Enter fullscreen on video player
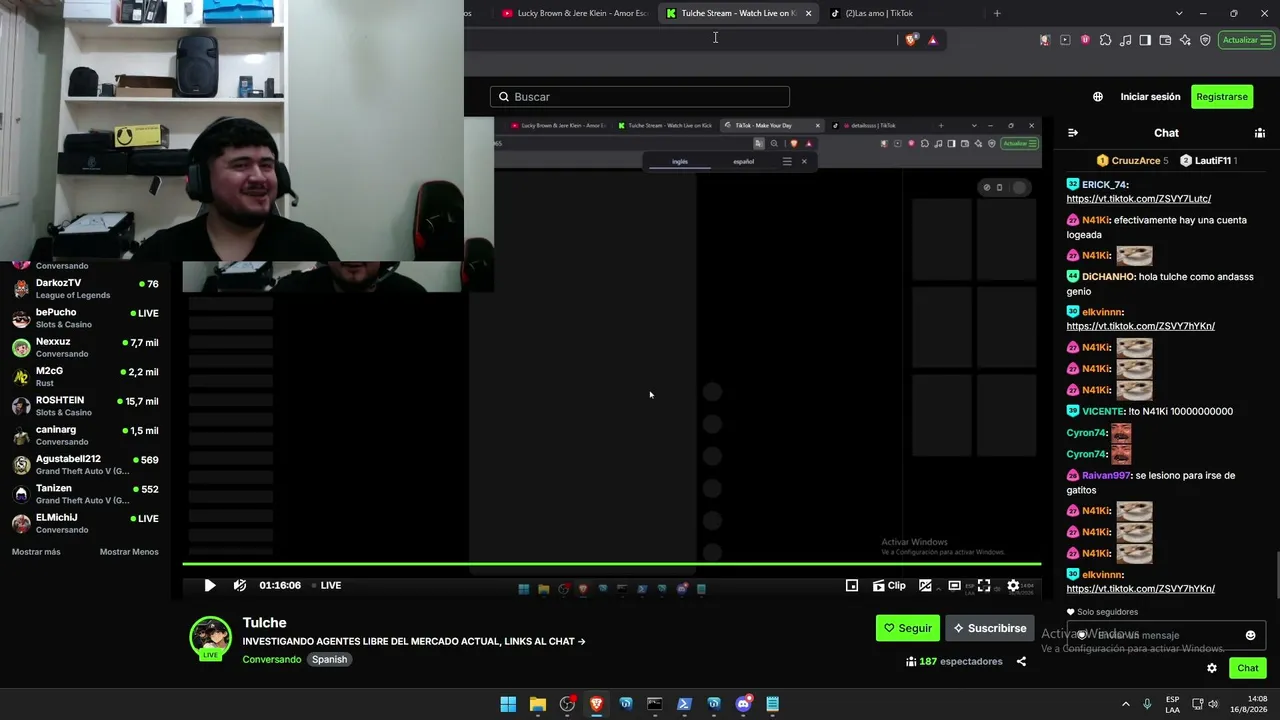This screenshot has width=1280, height=720. (x=984, y=586)
